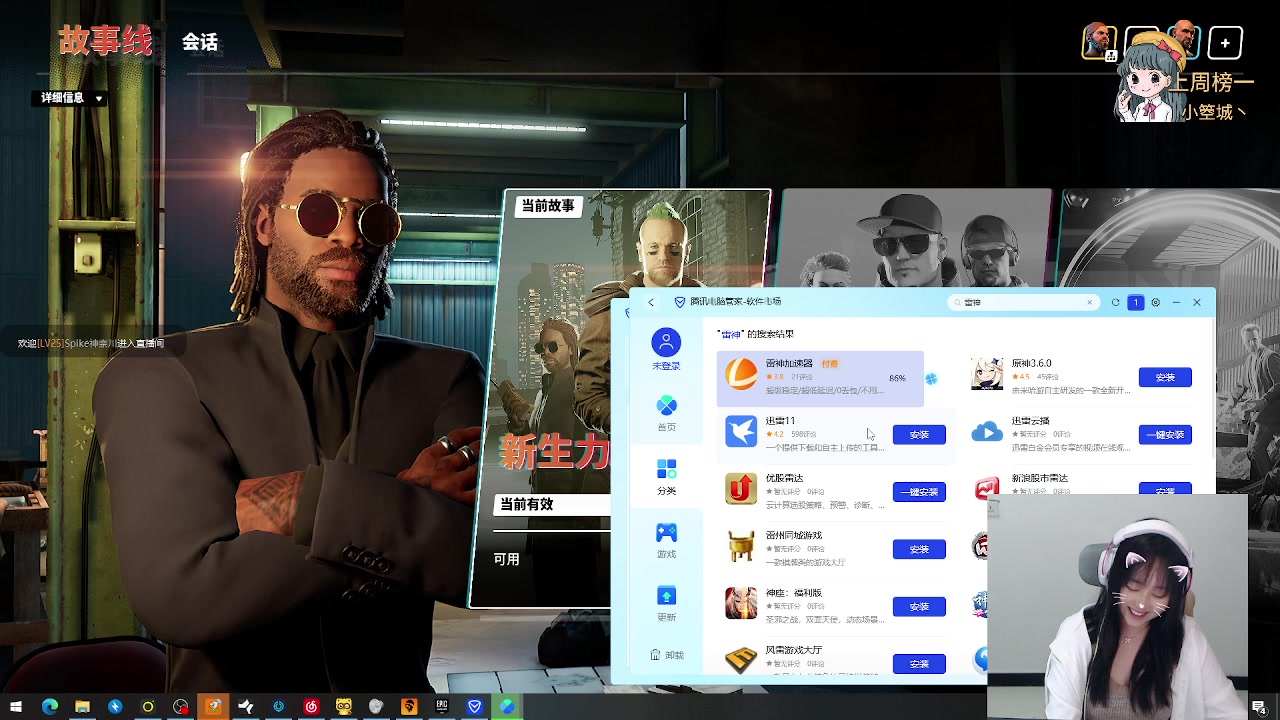Image resolution: width=1280 pixels, height=720 pixels.
Task: Select the masked heisters story card
Action: pyautogui.click(x=915, y=238)
